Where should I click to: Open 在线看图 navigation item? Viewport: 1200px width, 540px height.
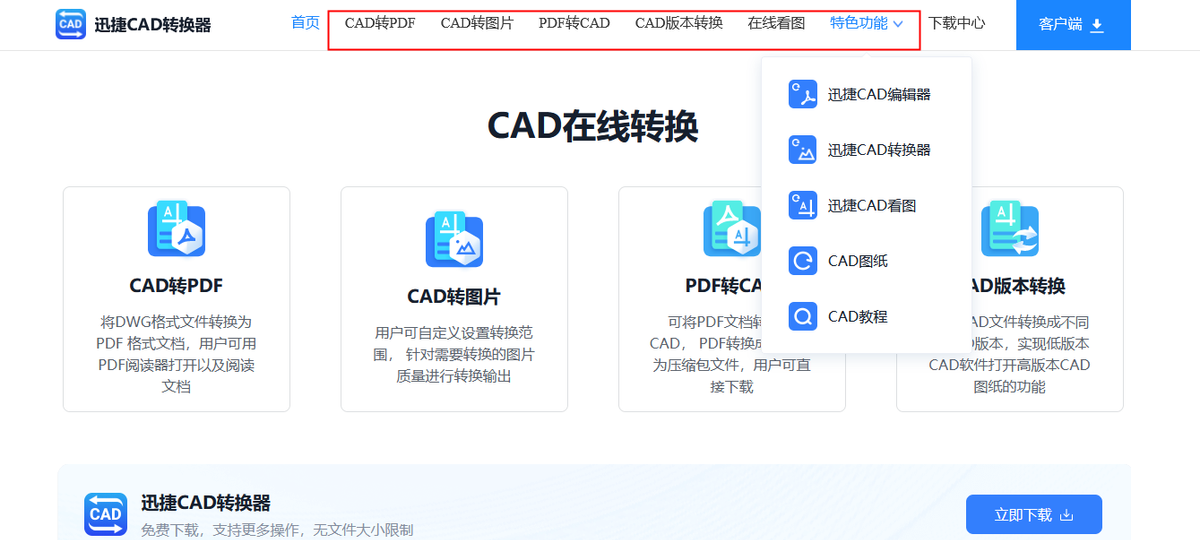776,23
